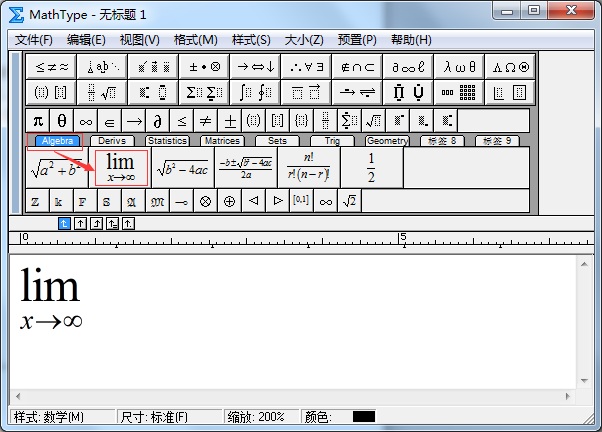Open the 视图(V) menu

click(x=139, y=40)
